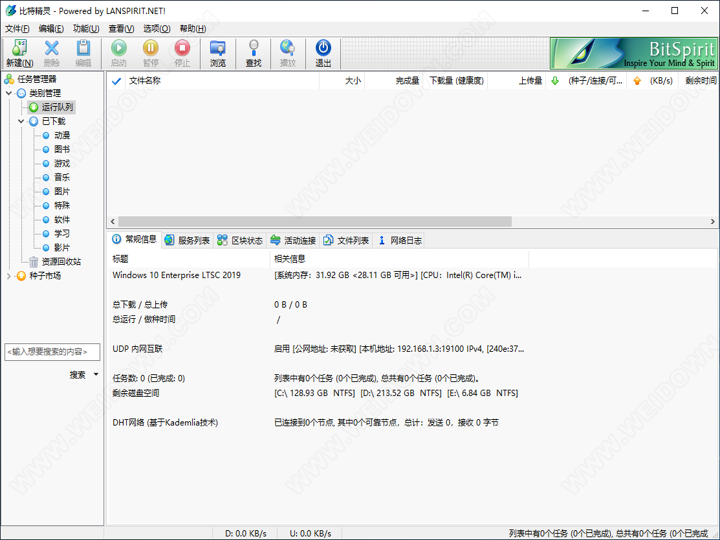This screenshot has height=540, width=720.
Task: Click the horizontal scrollbar right arrow
Action: (712, 221)
